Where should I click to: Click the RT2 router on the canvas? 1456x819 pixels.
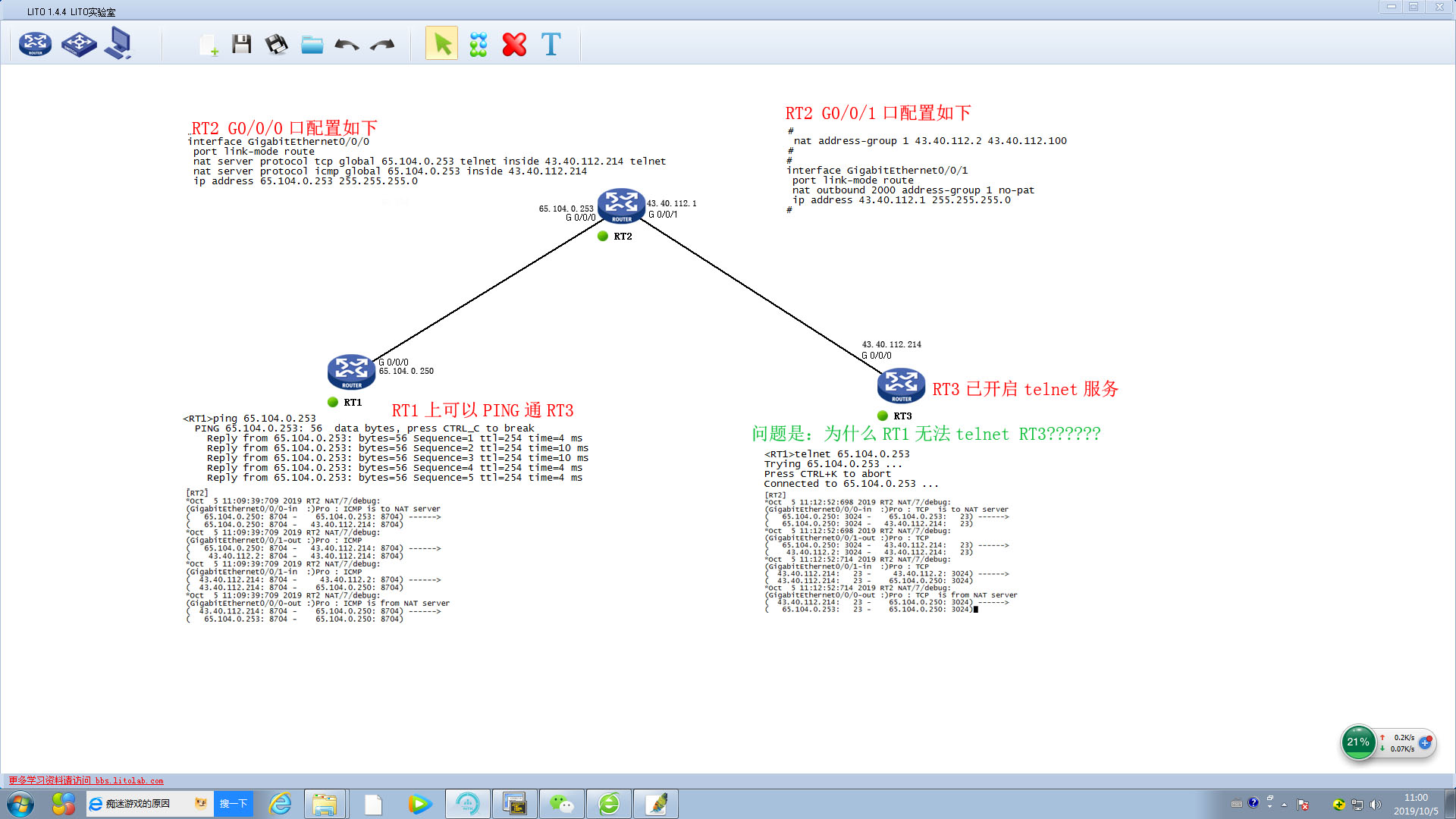[x=621, y=206]
